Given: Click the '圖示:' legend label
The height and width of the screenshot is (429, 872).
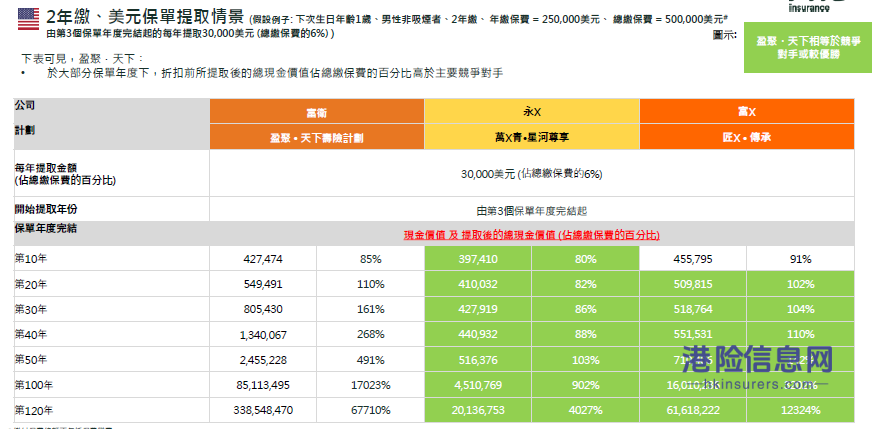Looking at the screenshot, I should point(725,36).
